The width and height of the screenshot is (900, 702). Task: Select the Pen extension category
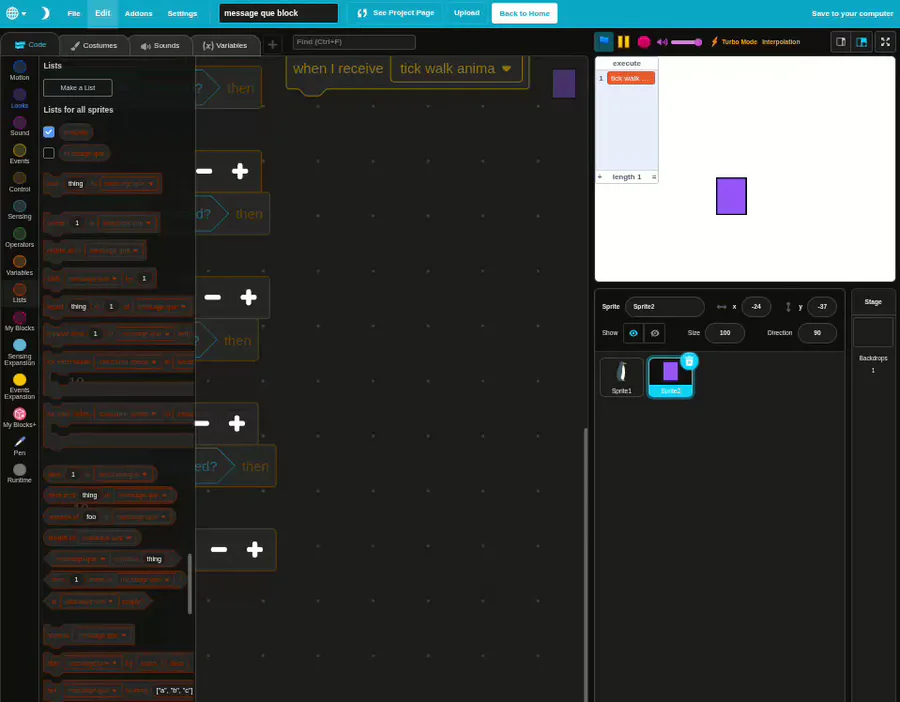[20, 446]
